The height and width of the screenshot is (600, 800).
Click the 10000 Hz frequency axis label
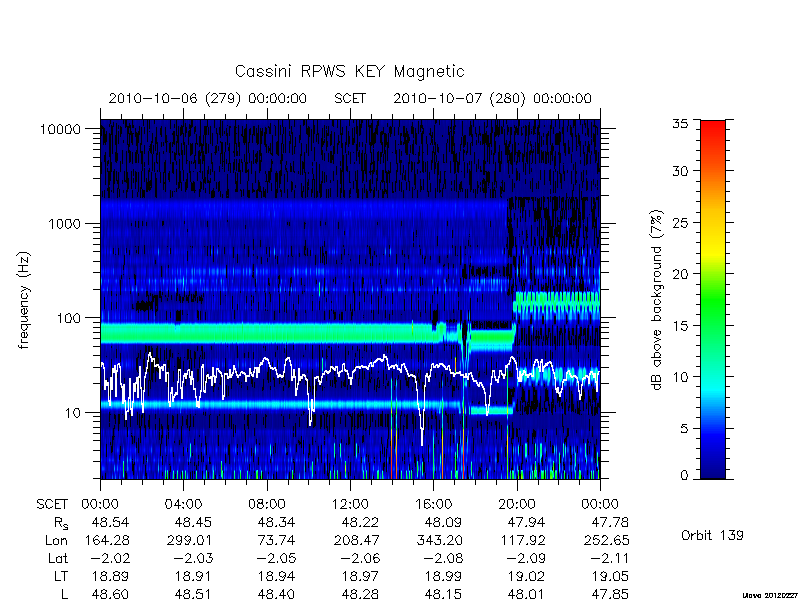click(60, 129)
